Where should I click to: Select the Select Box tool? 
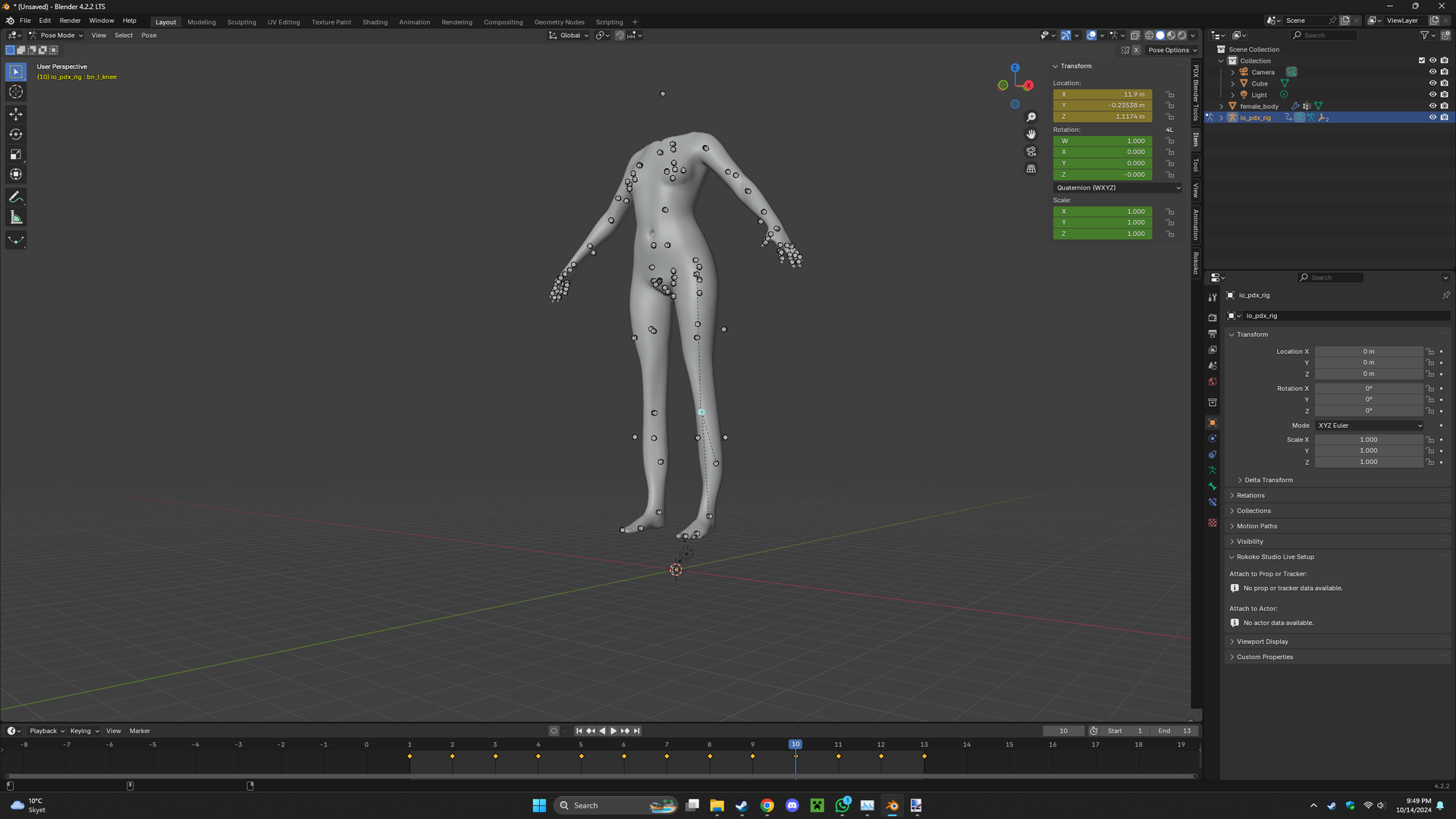click(x=16, y=72)
